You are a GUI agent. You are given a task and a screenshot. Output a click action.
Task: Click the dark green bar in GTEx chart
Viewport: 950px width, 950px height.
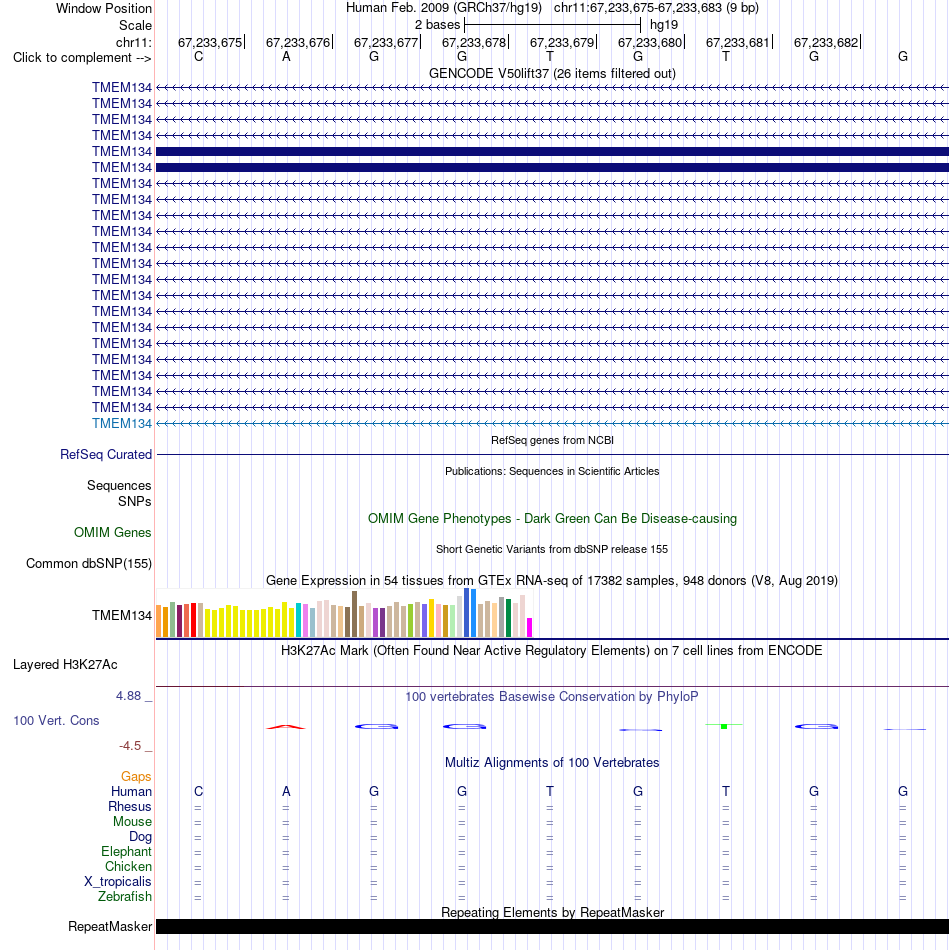[x=508, y=618]
